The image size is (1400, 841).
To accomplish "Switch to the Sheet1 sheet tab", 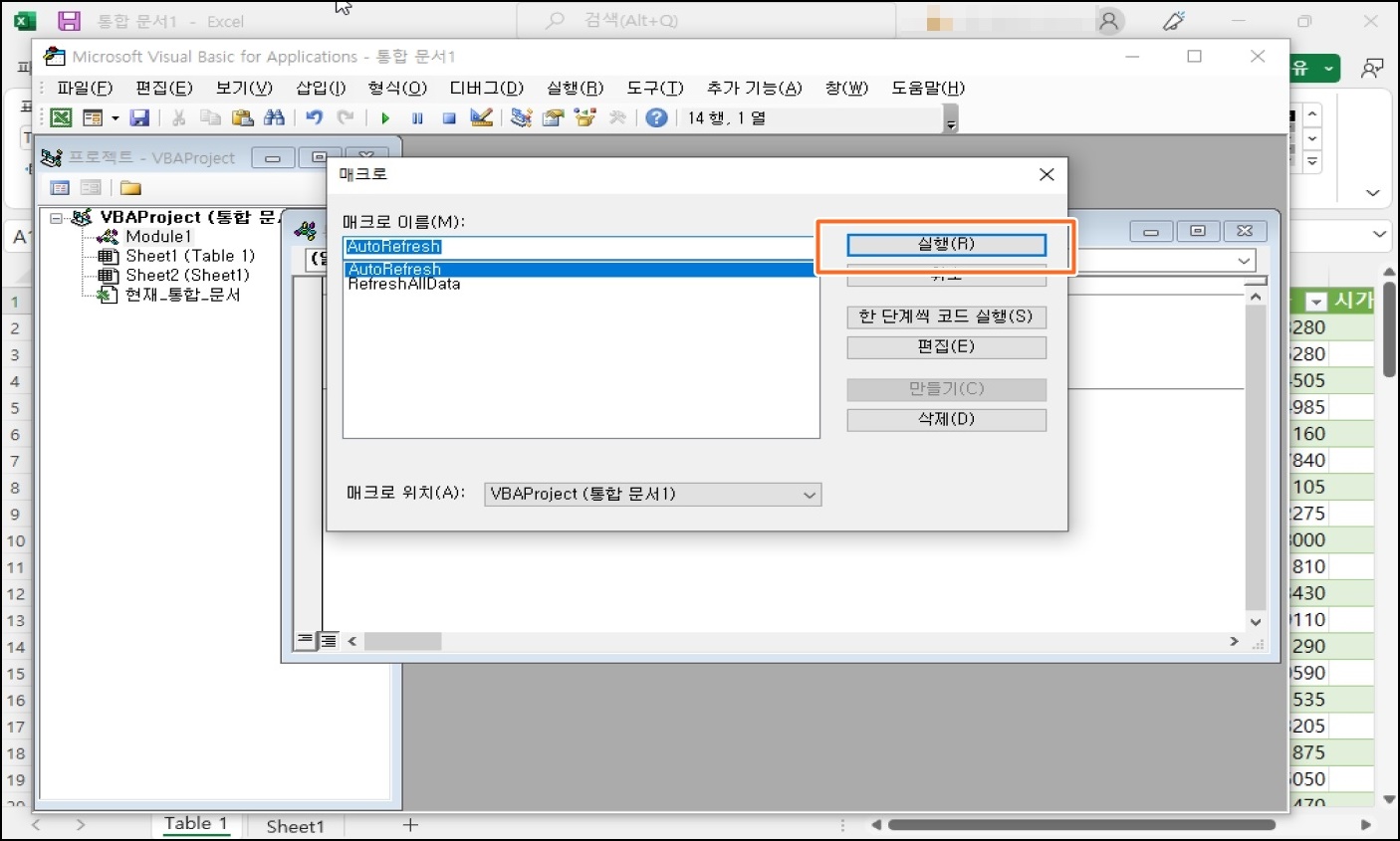I will (x=295, y=826).
